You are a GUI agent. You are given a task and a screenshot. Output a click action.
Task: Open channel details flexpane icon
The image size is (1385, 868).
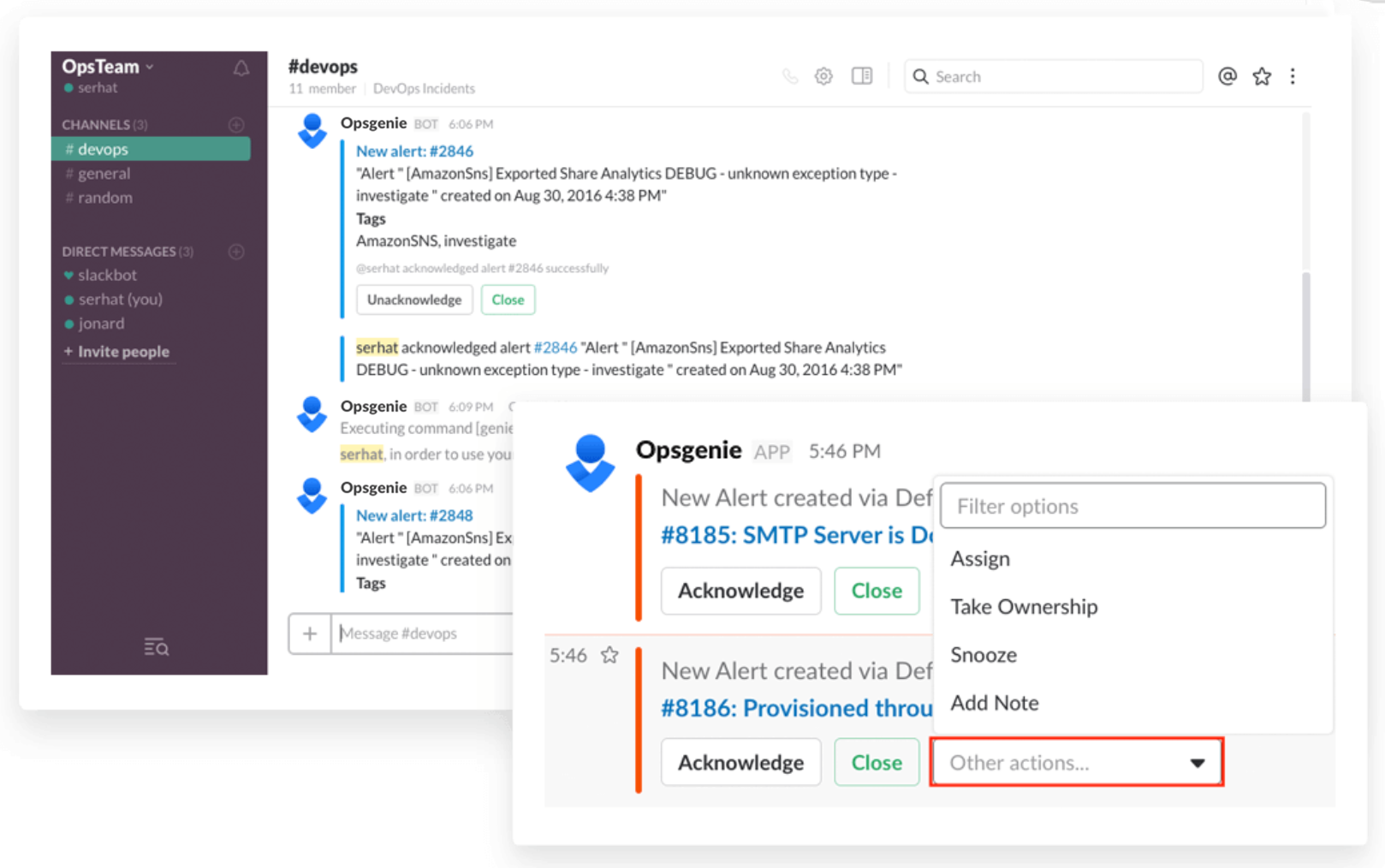click(x=861, y=75)
